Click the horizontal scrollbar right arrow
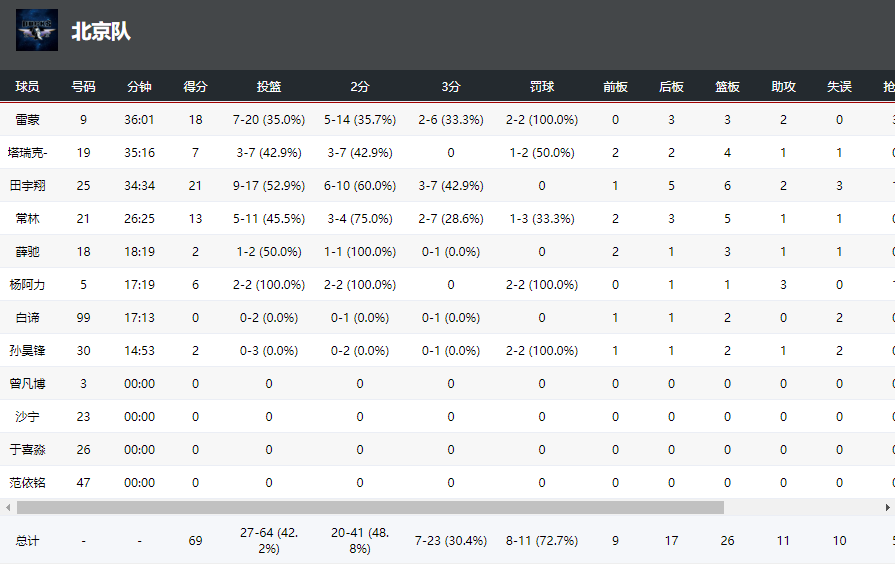The height and width of the screenshot is (564, 895). pyautogui.click(x=887, y=507)
